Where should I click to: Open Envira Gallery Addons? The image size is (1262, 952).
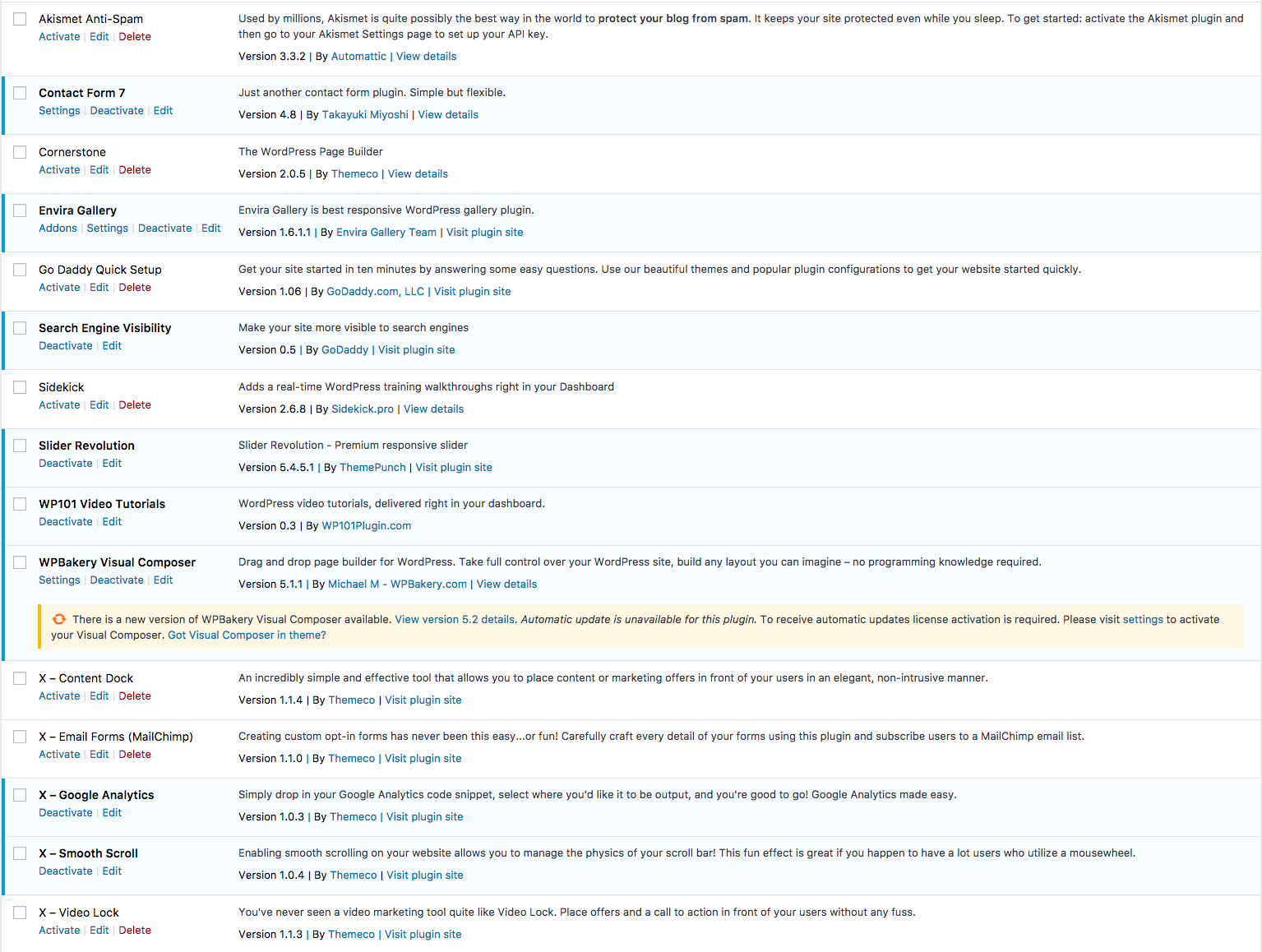[58, 228]
